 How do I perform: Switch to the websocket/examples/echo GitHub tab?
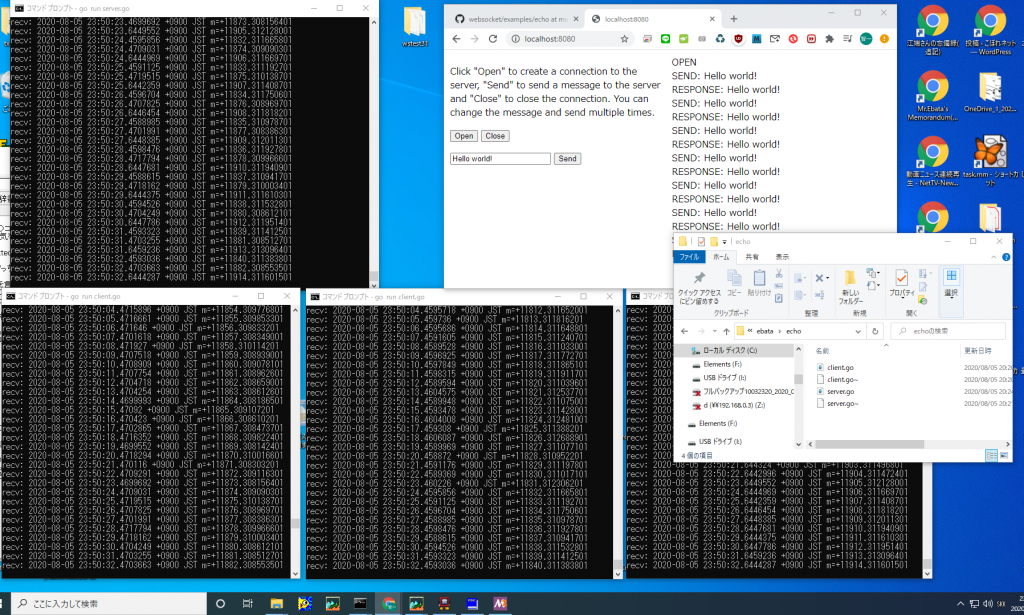tap(511, 18)
